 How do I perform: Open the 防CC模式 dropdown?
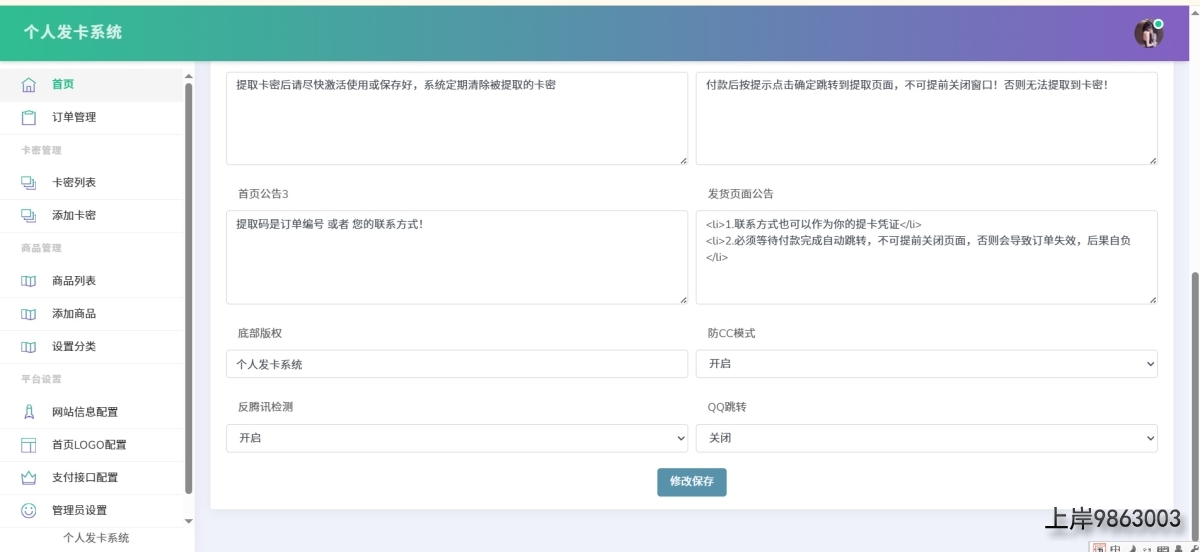click(926, 364)
